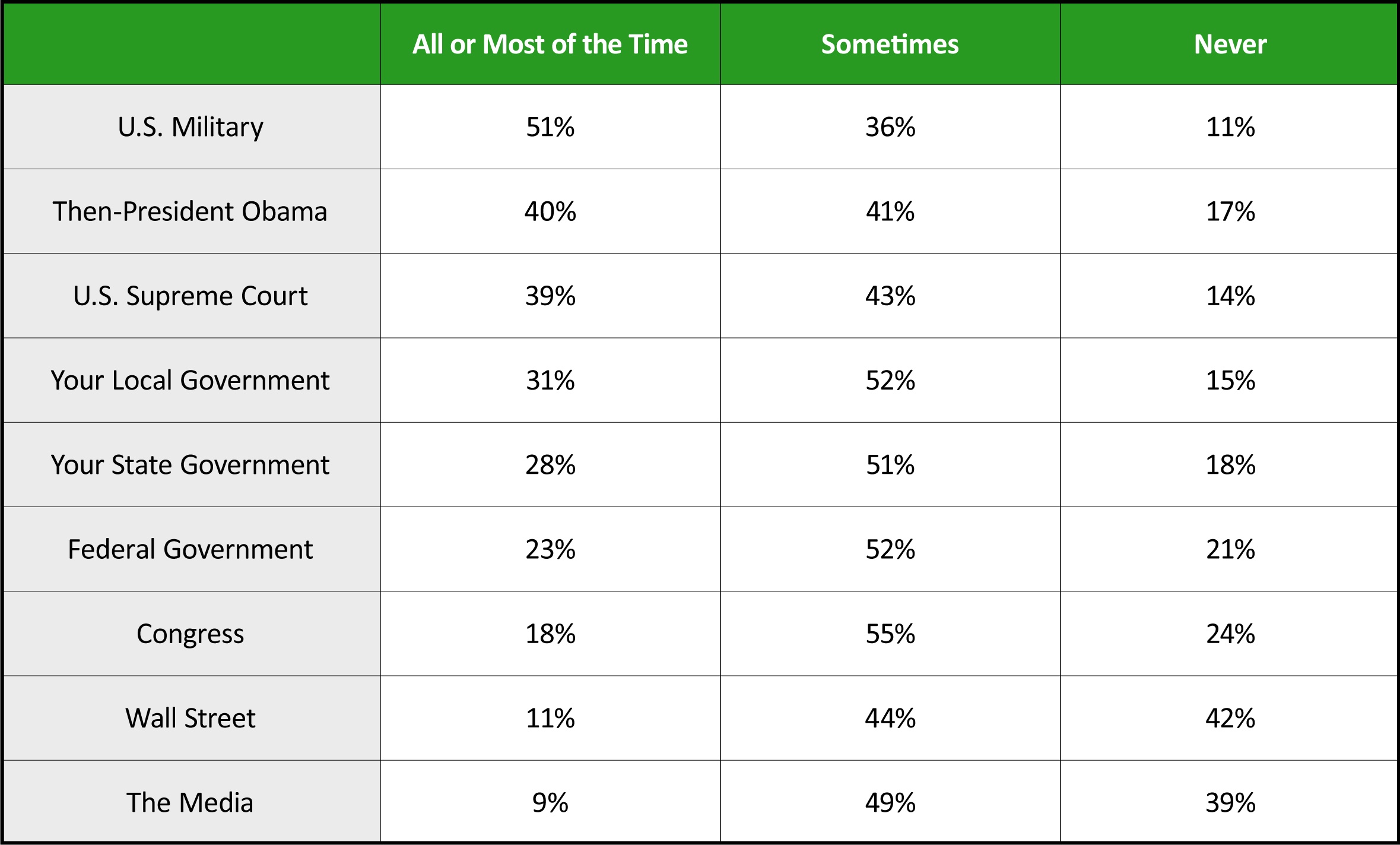Click the U.S. Military 51% cell
The width and height of the screenshot is (1400, 845).
point(550,127)
